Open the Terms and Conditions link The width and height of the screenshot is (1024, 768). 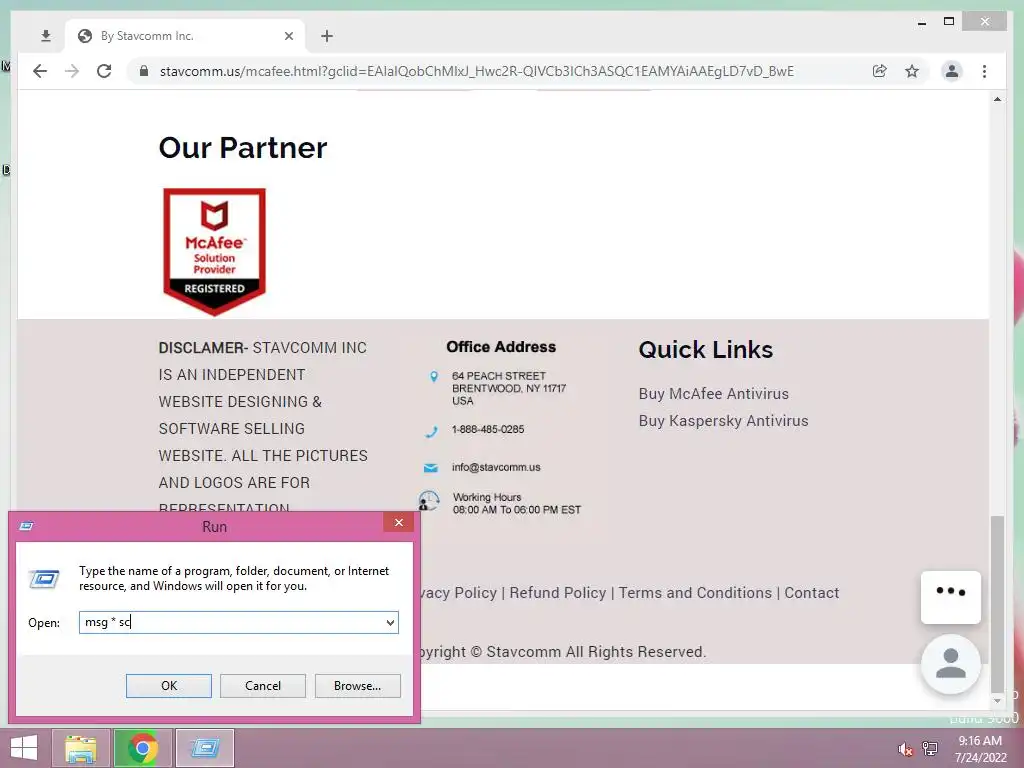pos(695,593)
